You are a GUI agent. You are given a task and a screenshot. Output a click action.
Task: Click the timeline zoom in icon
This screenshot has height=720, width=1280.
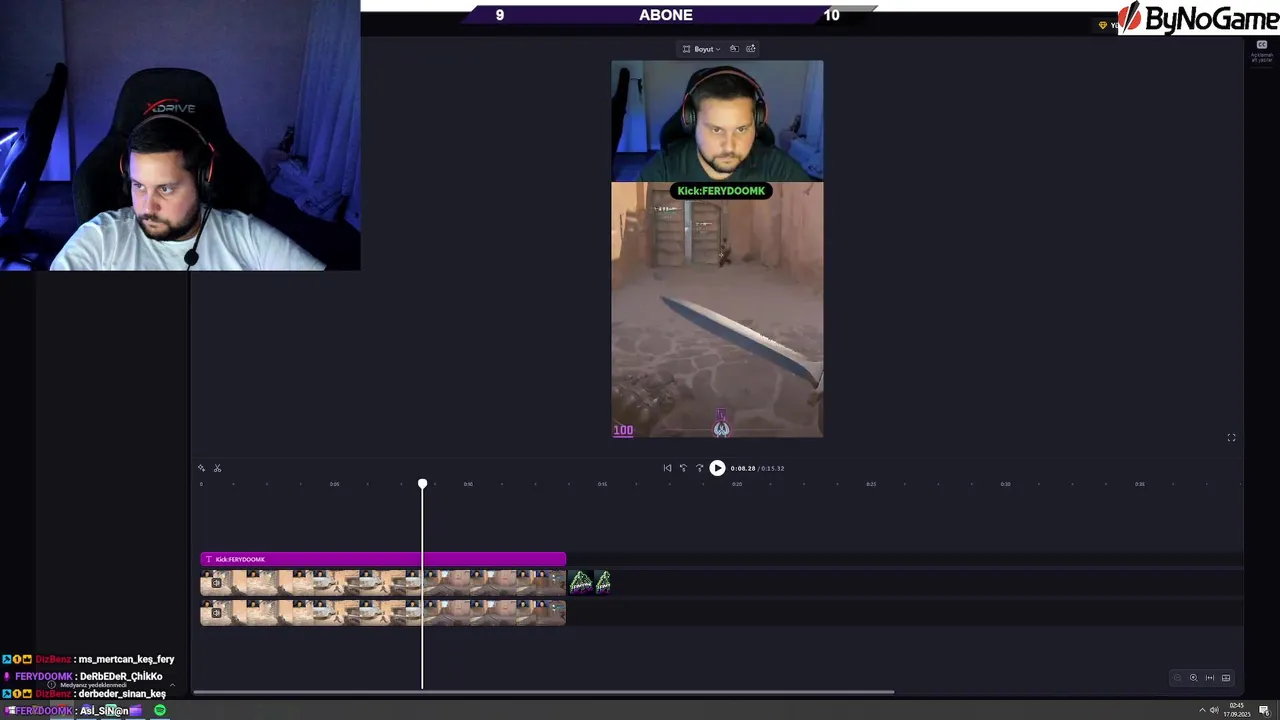[1193, 678]
